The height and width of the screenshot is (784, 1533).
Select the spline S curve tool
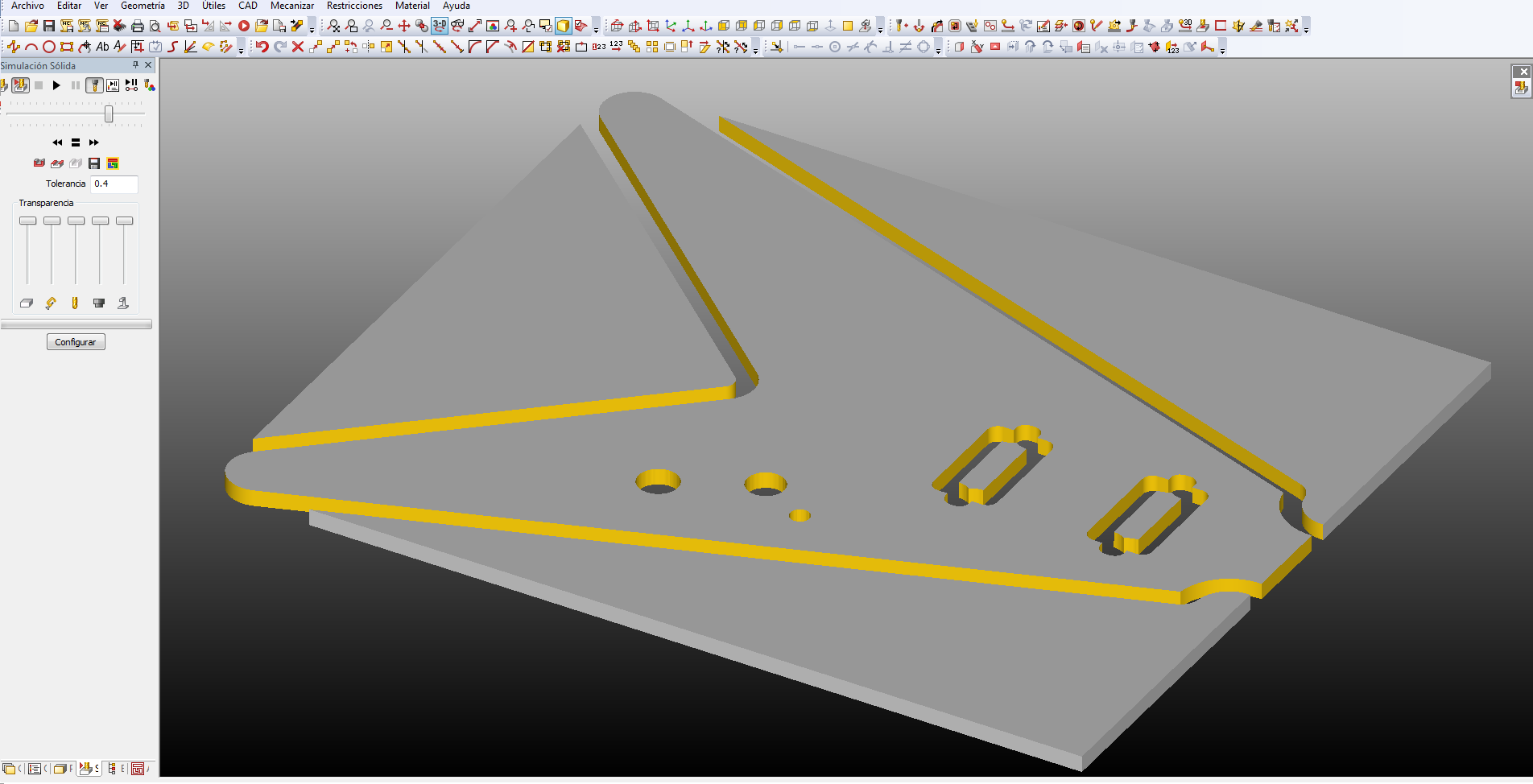[173, 47]
